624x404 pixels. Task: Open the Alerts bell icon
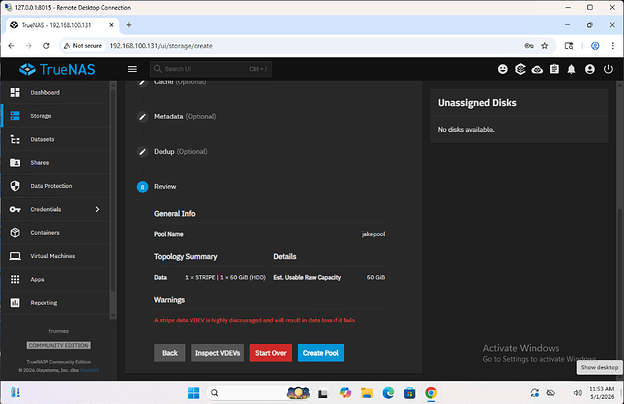(571, 69)
